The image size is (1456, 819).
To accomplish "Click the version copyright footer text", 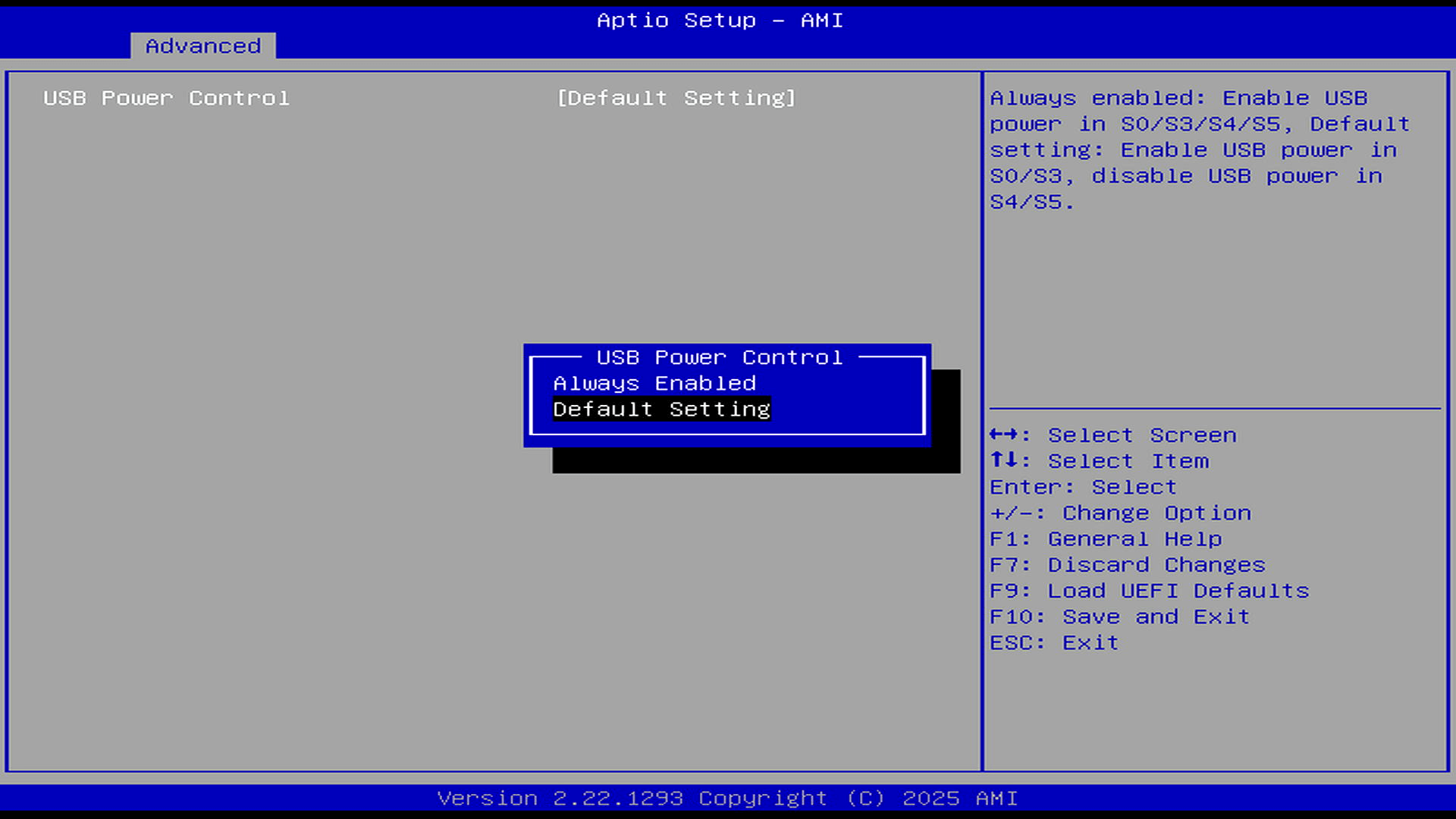I will click(x=727, y=799).
